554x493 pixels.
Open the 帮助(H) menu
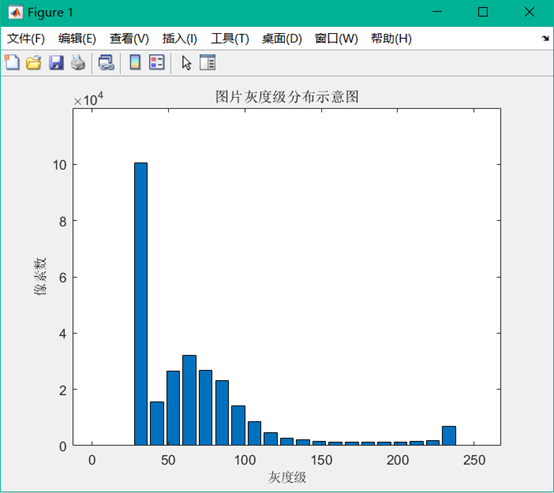tap(391, 39)
